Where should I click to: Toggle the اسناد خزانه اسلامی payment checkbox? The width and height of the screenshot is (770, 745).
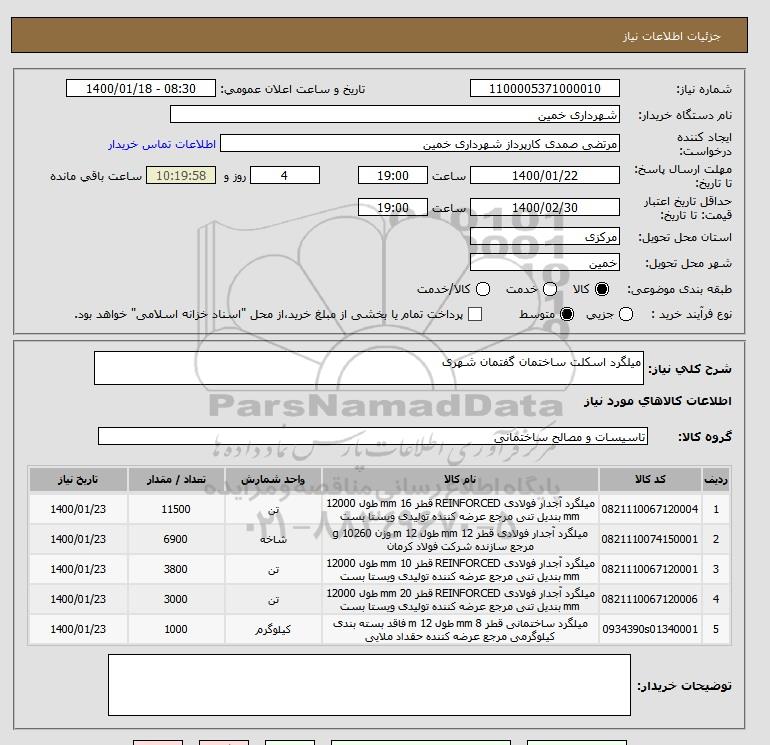pos(475,314)
